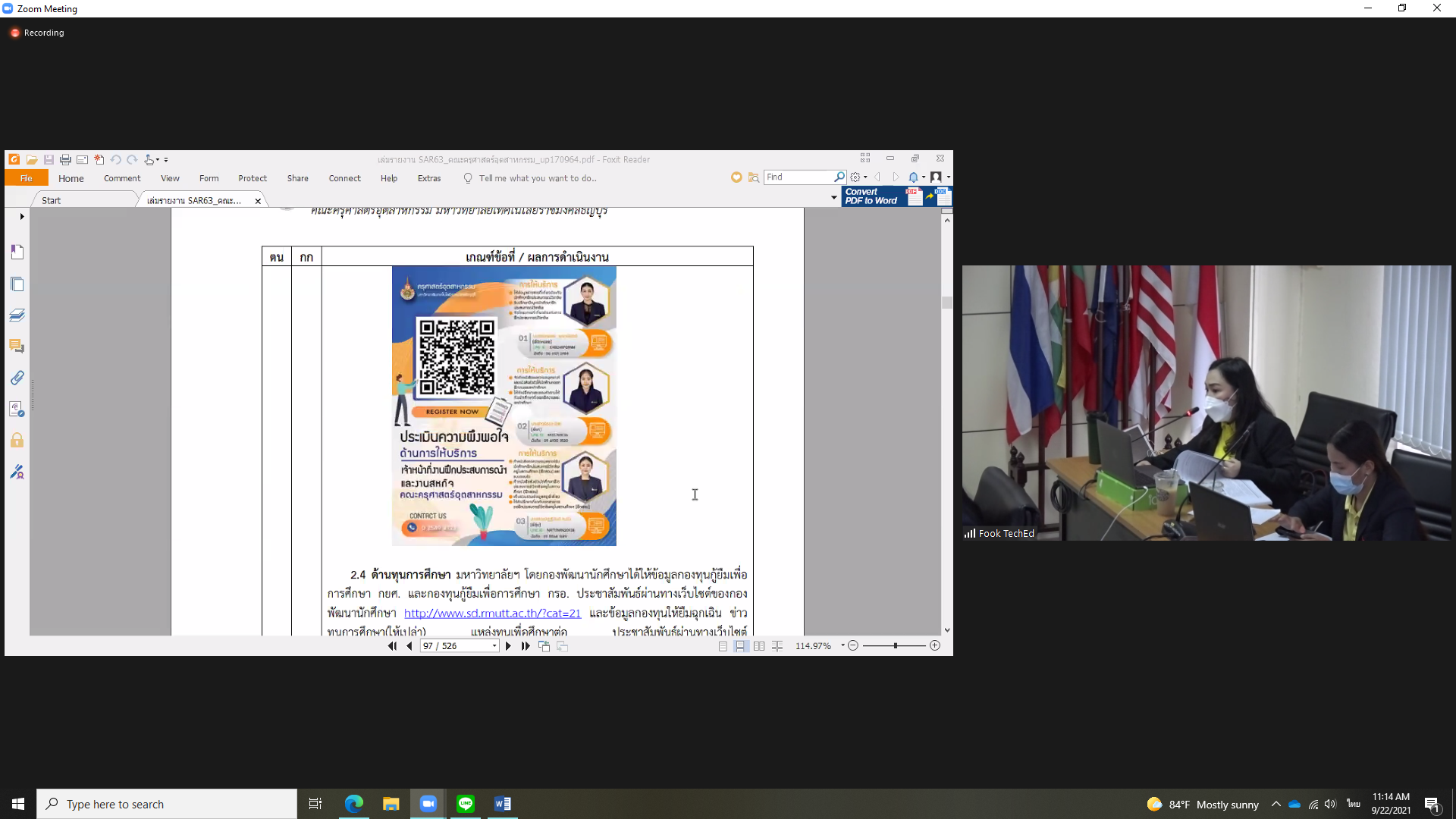Open a file with the folder icon
Screen dimensions: 1456x819
32,159
